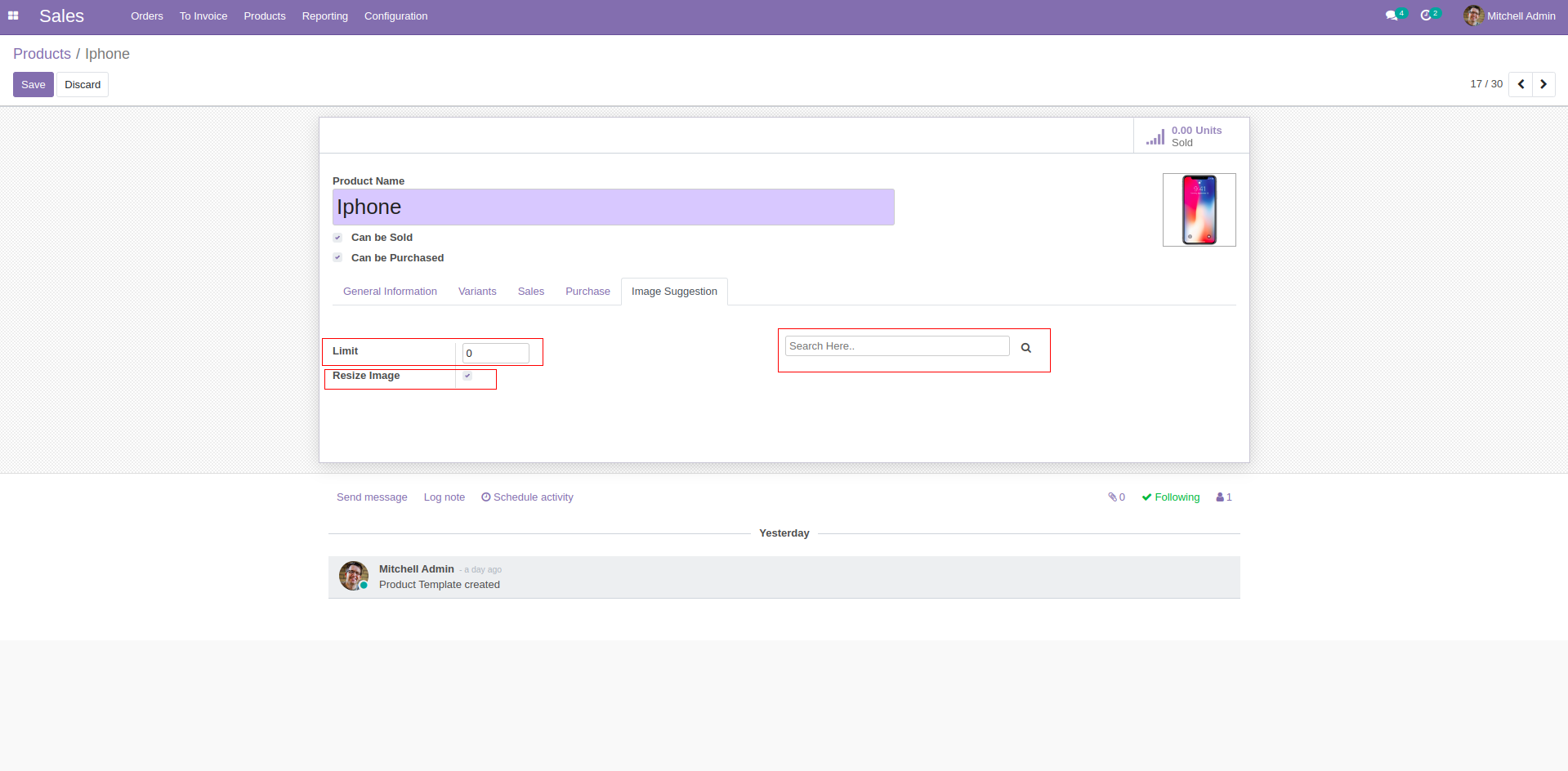Open Mitchell Admin user menu
Screen dimensions: 1568x771
1510,16
